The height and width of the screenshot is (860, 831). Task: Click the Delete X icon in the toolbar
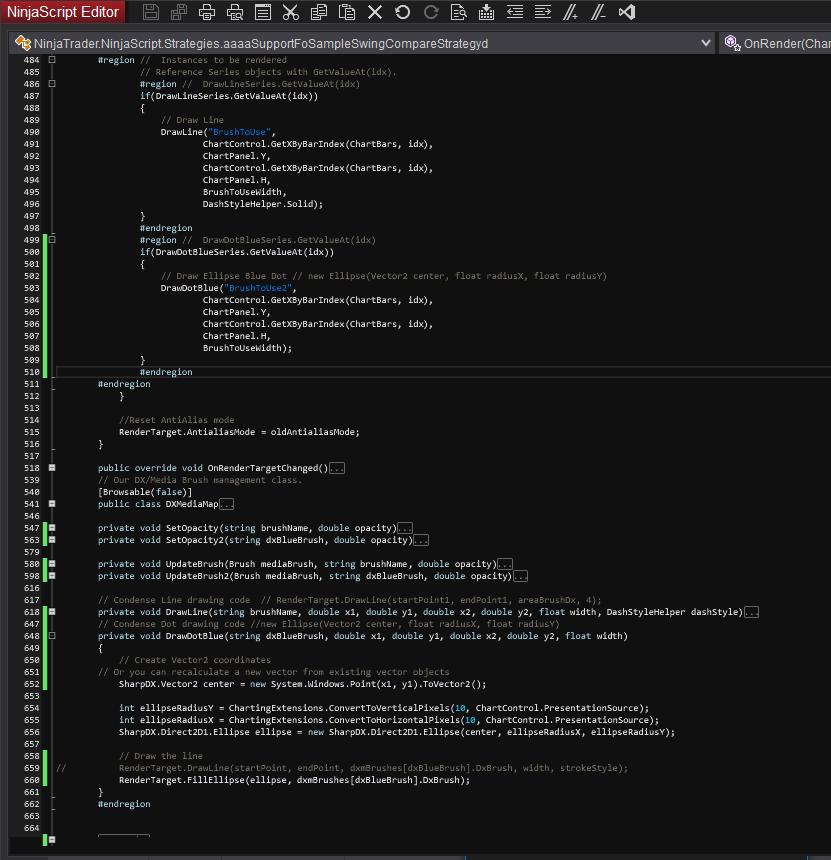374,13
